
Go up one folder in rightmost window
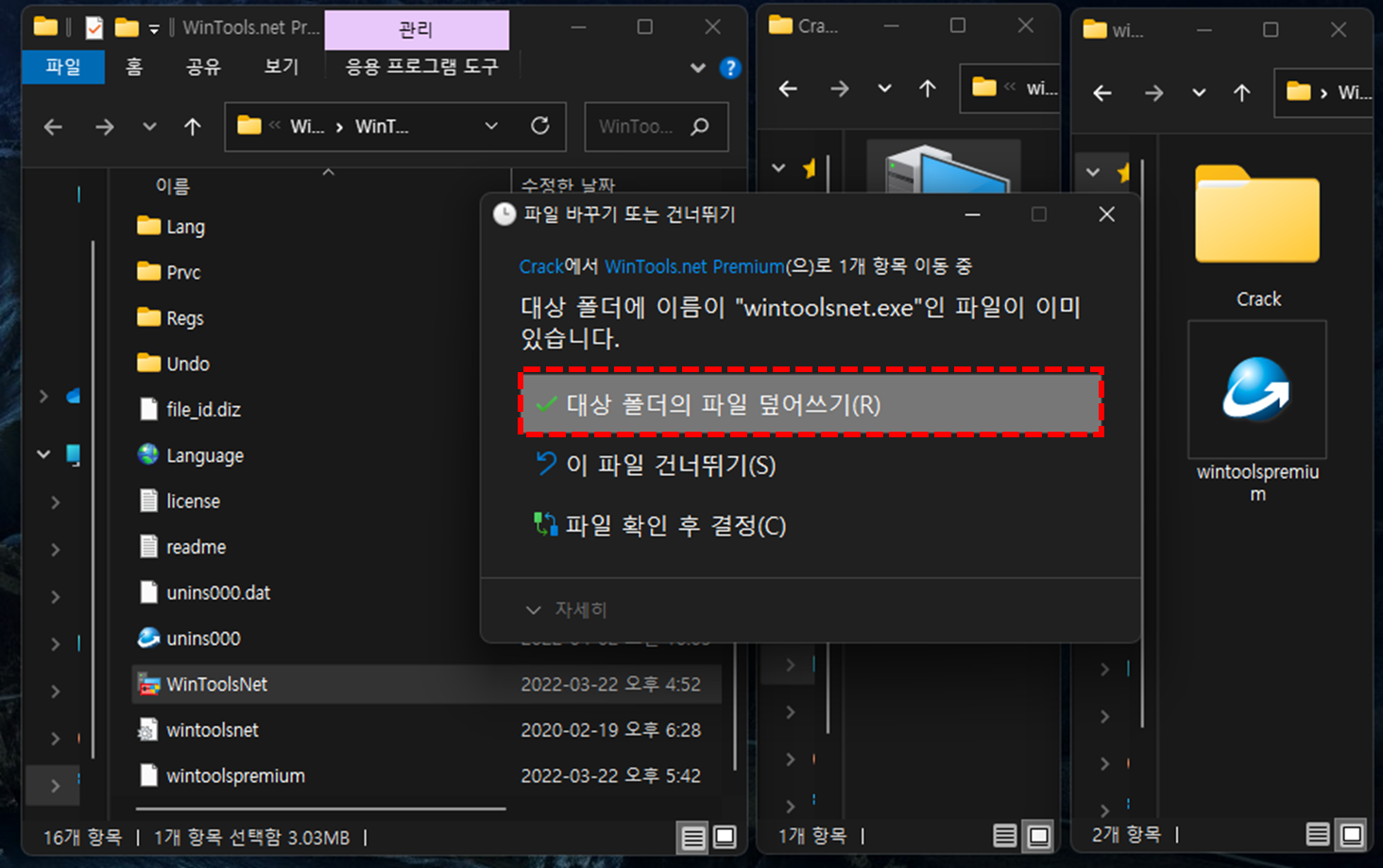1241,93
